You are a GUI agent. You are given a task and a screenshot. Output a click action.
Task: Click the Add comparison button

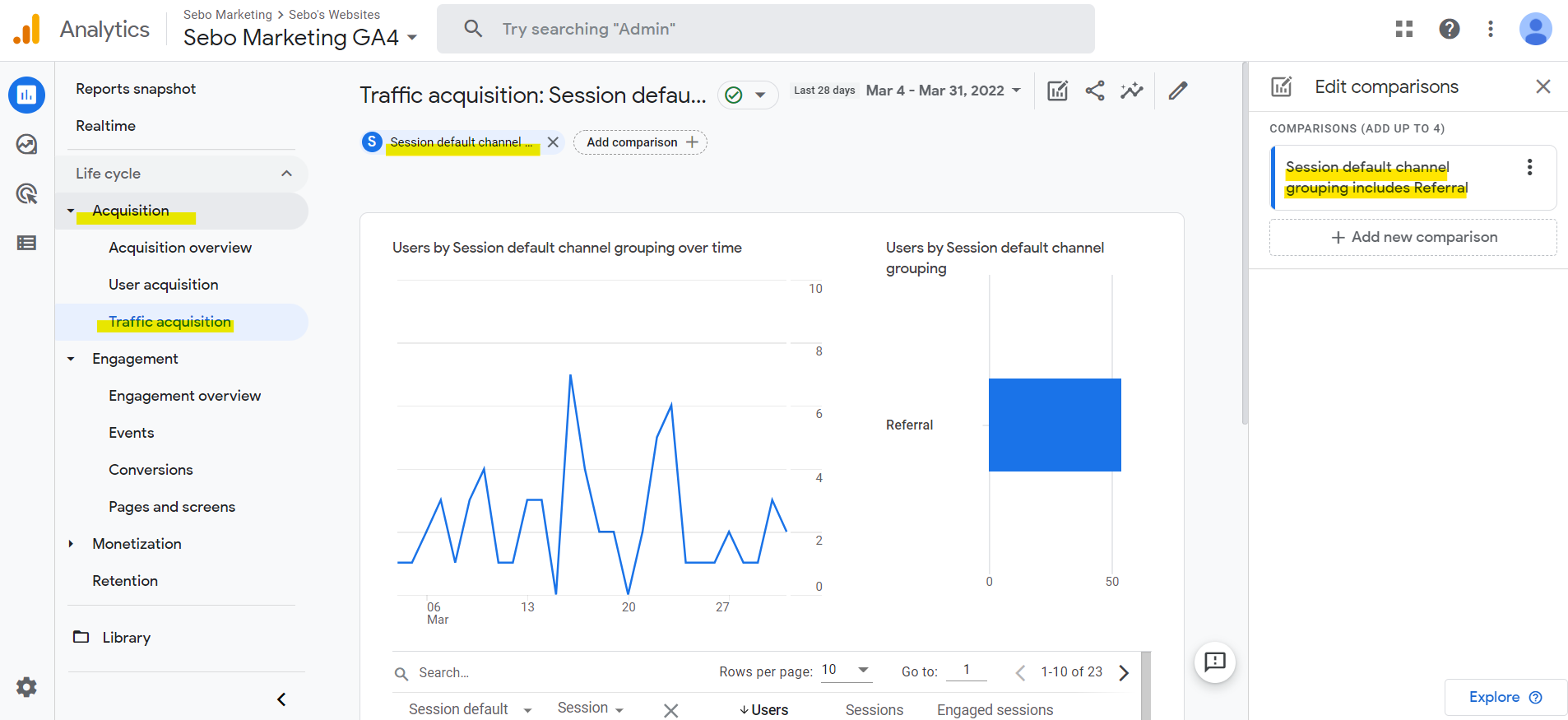[641, 142]
